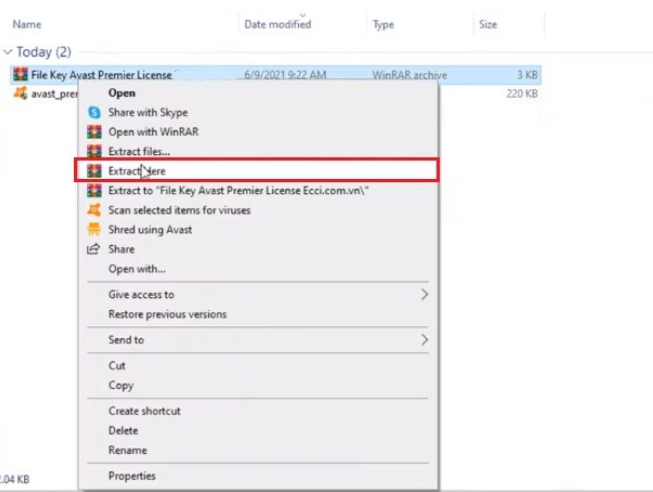
Task: Select Cut from context menu
Action: (x=117, y=365)
